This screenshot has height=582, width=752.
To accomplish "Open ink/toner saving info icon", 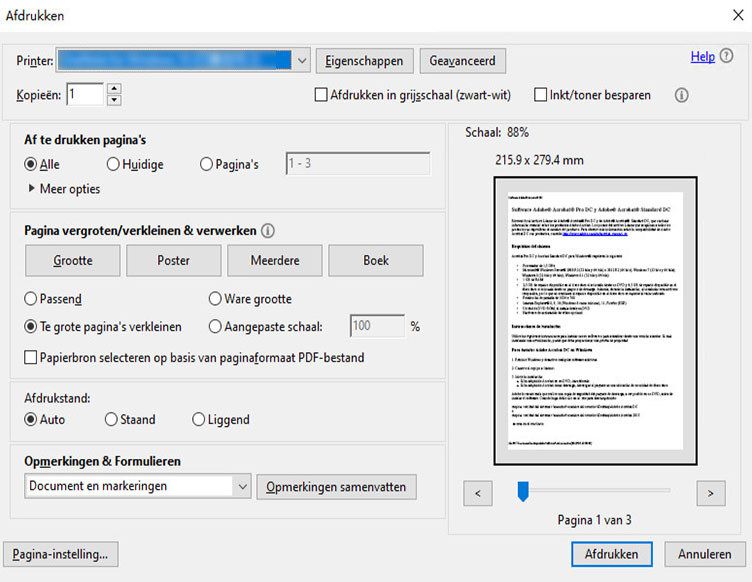I will point(681,95).
